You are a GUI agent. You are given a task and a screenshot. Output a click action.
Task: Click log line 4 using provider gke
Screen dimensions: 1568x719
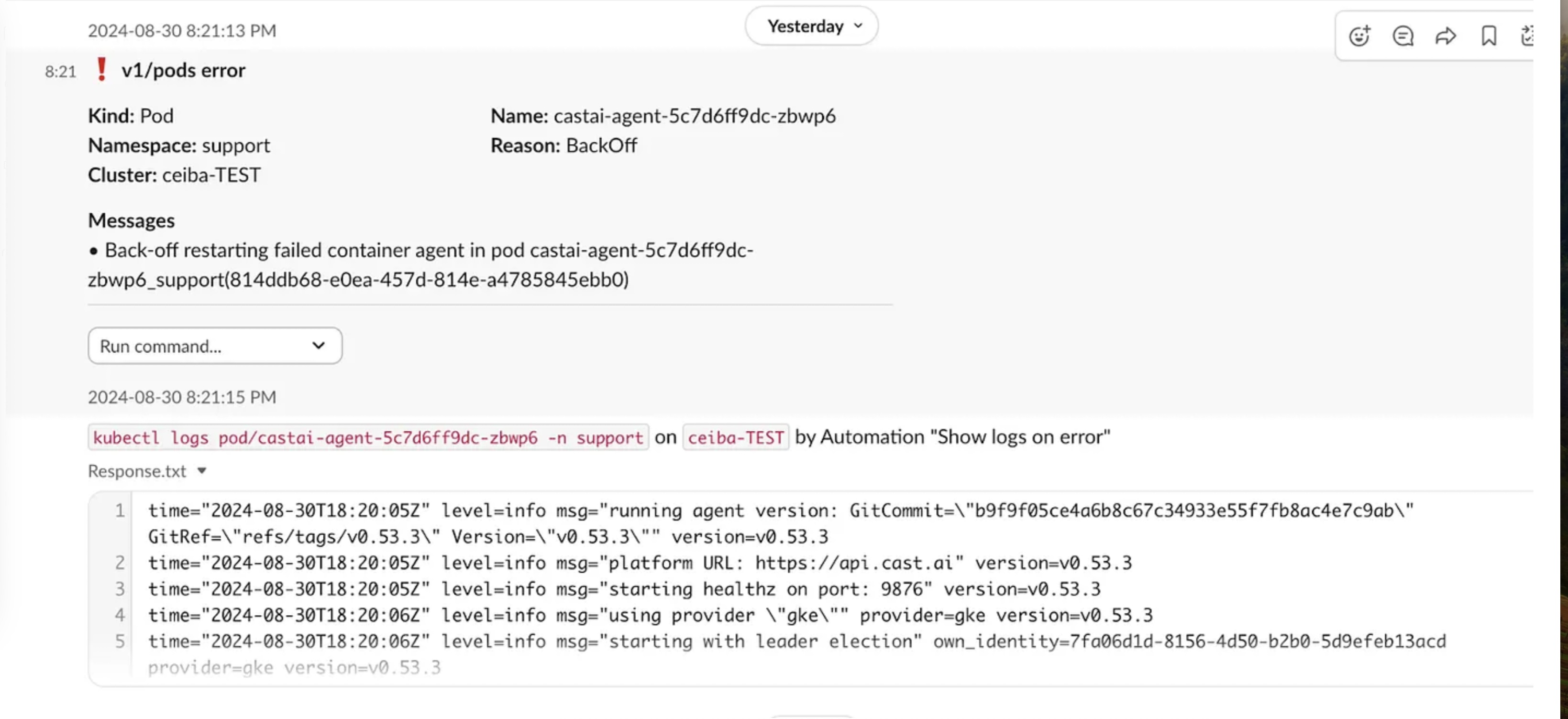[x=650, y=615]
